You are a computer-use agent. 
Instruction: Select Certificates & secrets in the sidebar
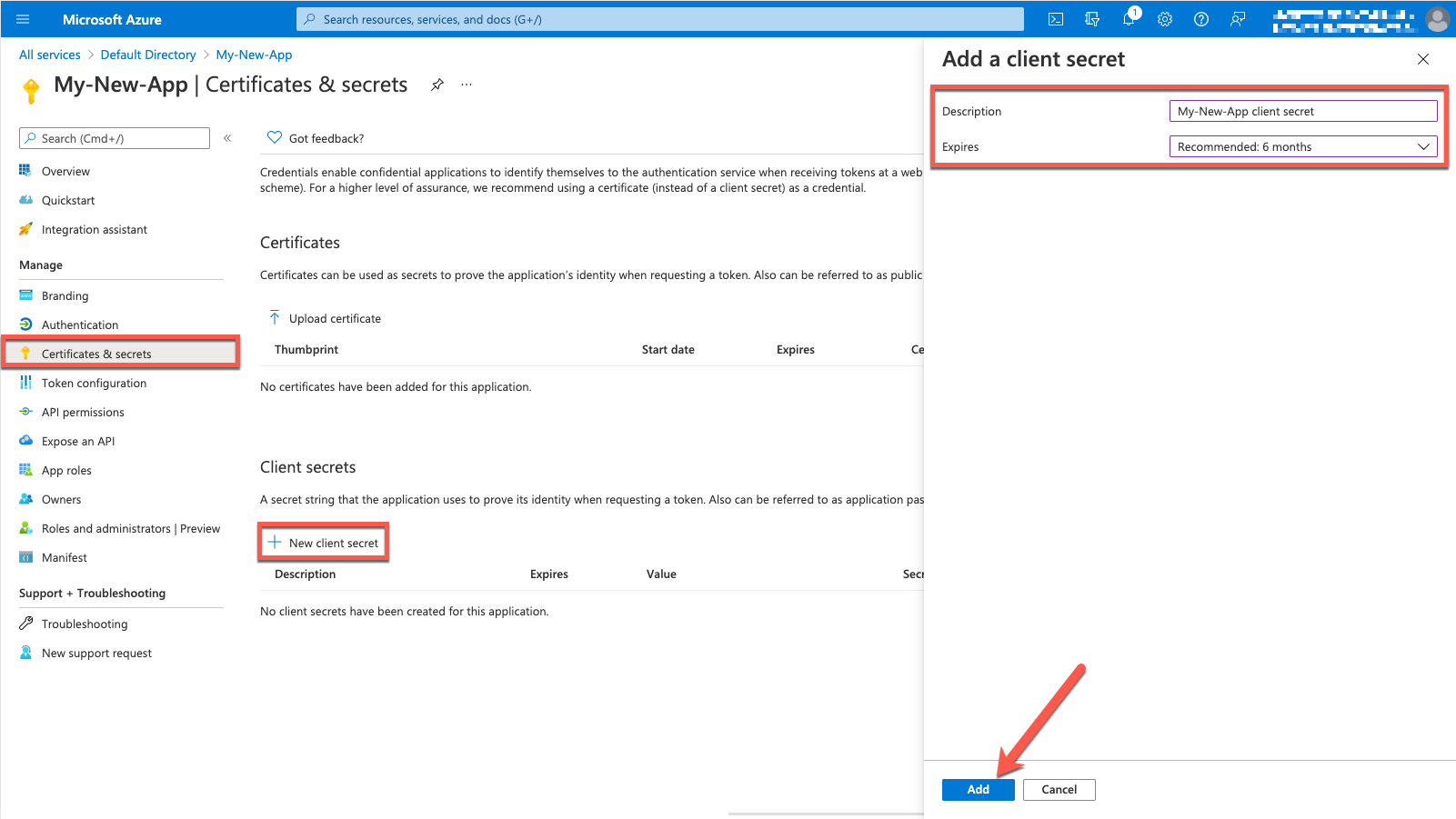121,354
